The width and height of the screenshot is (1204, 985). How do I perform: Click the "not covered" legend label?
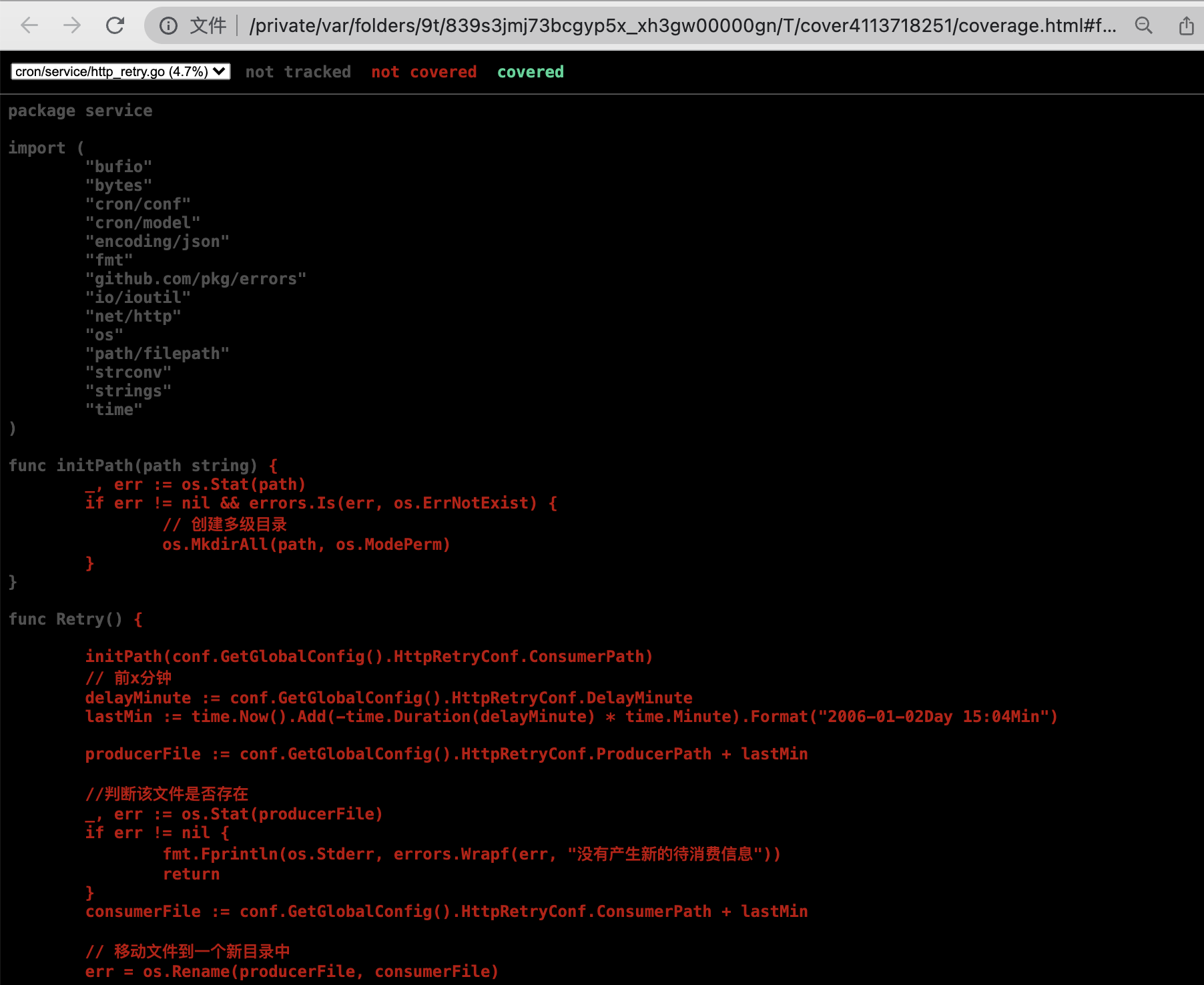424,71
